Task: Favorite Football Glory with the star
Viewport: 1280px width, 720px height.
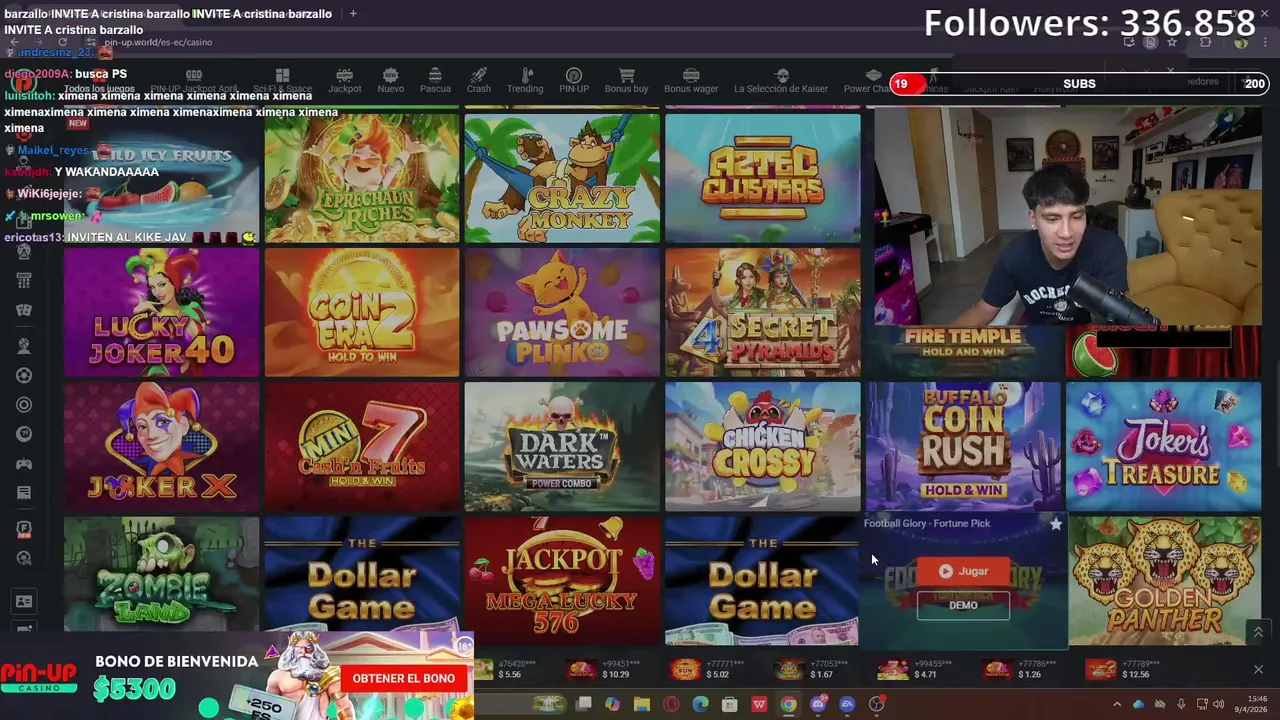Action: pos(1056,524)
